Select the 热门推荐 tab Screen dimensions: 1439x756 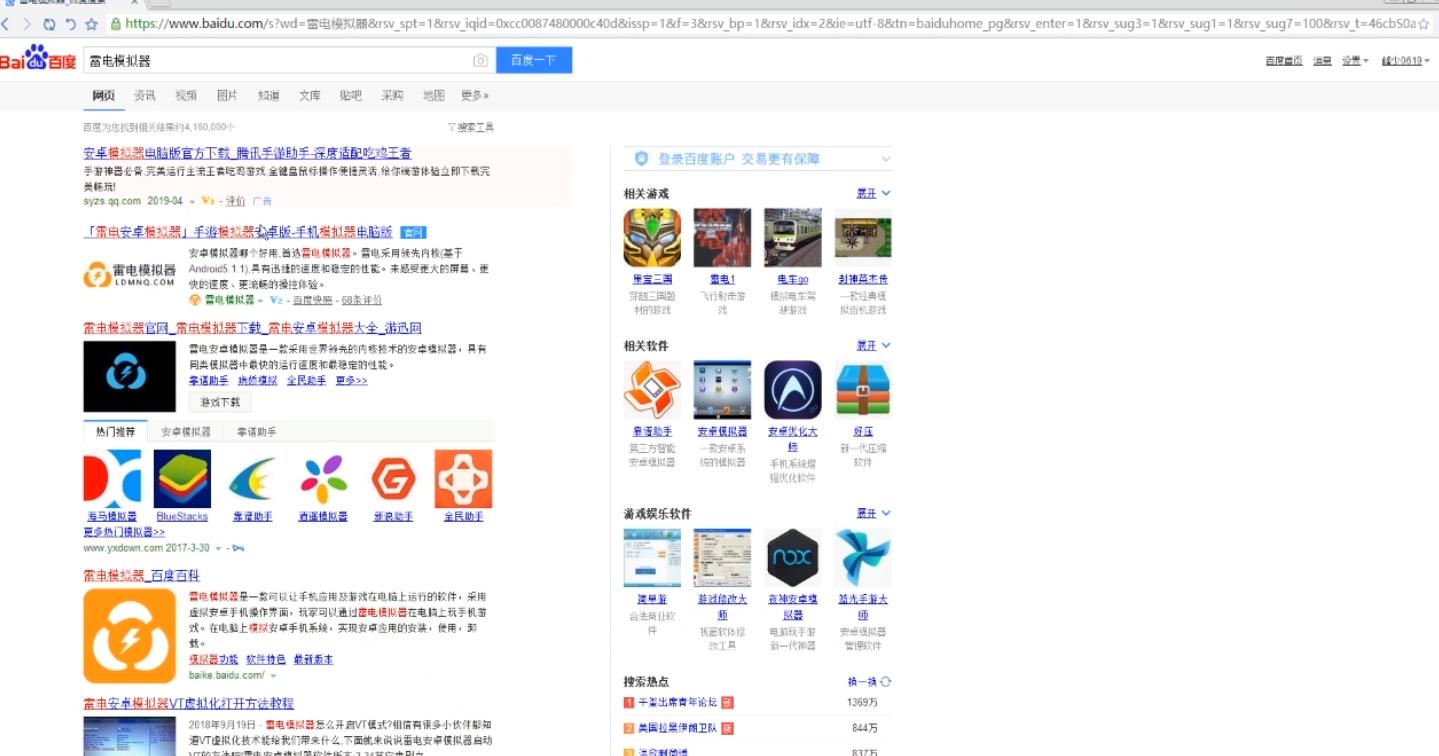point(115,432)
